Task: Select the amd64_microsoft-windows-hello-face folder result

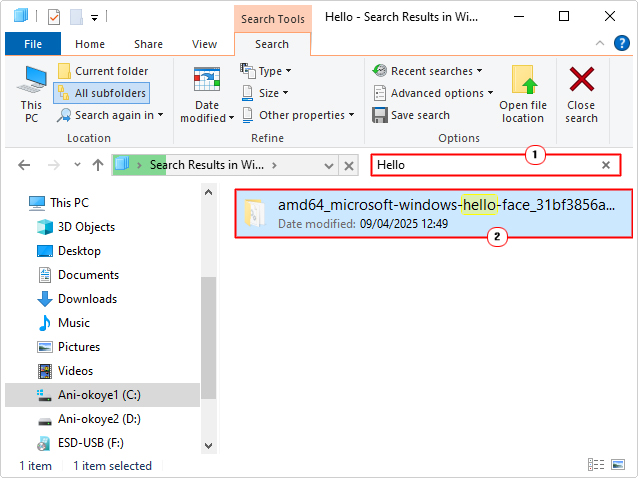Action: 434,214
